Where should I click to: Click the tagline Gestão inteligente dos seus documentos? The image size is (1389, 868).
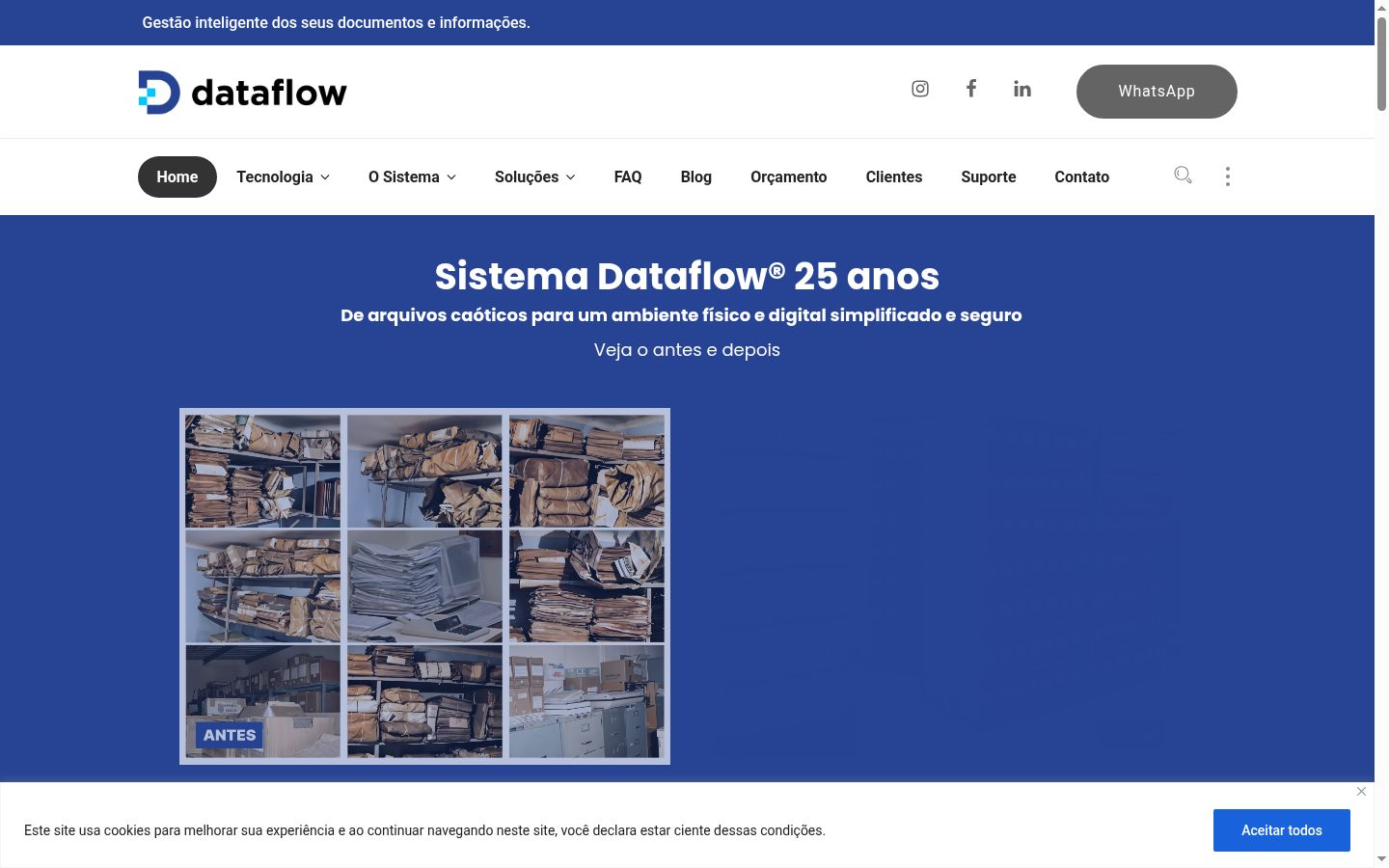(x=336, y=22)
